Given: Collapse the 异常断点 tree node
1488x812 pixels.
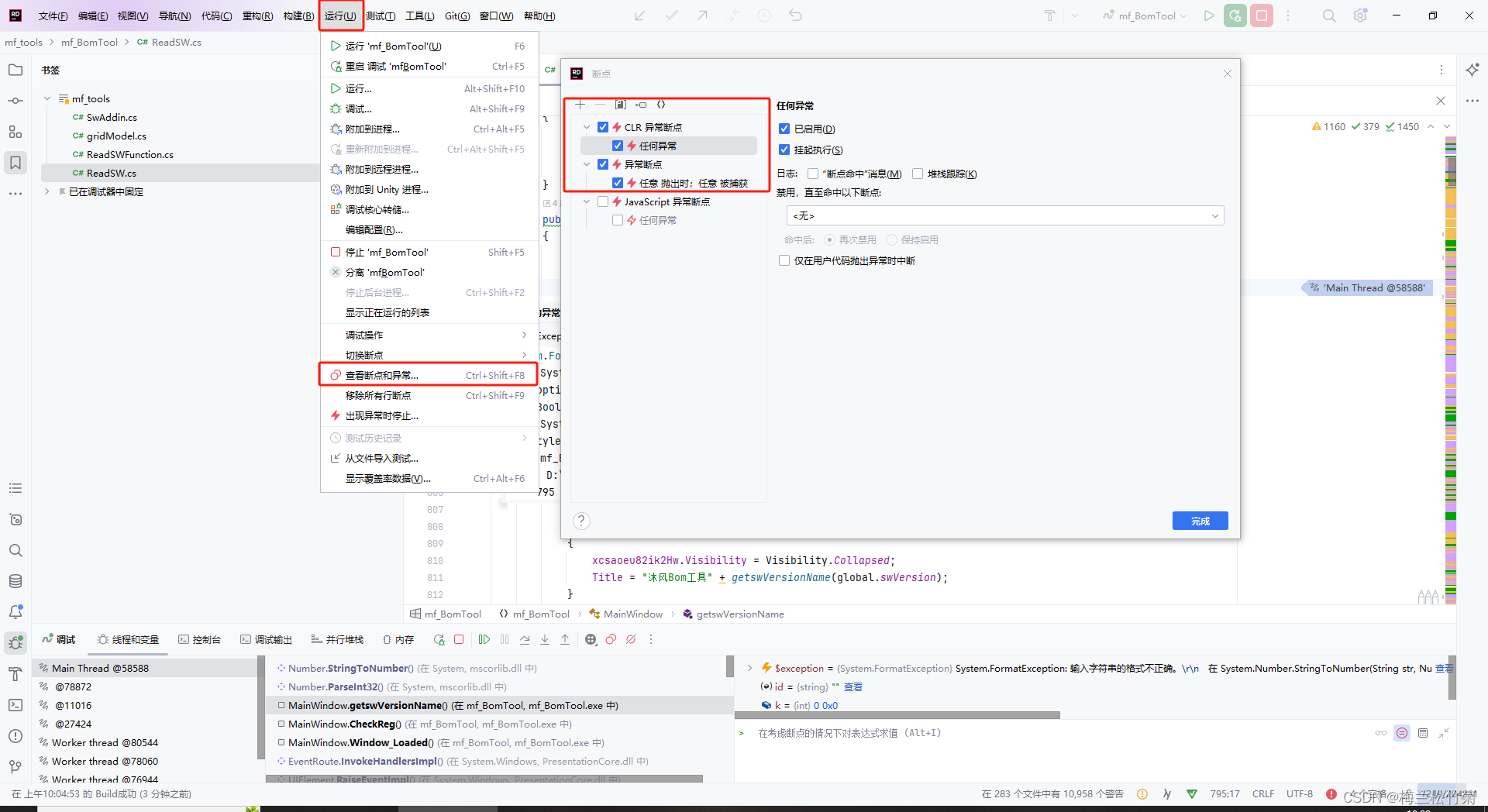Looking at the screenshot, I should click(587, 164).
